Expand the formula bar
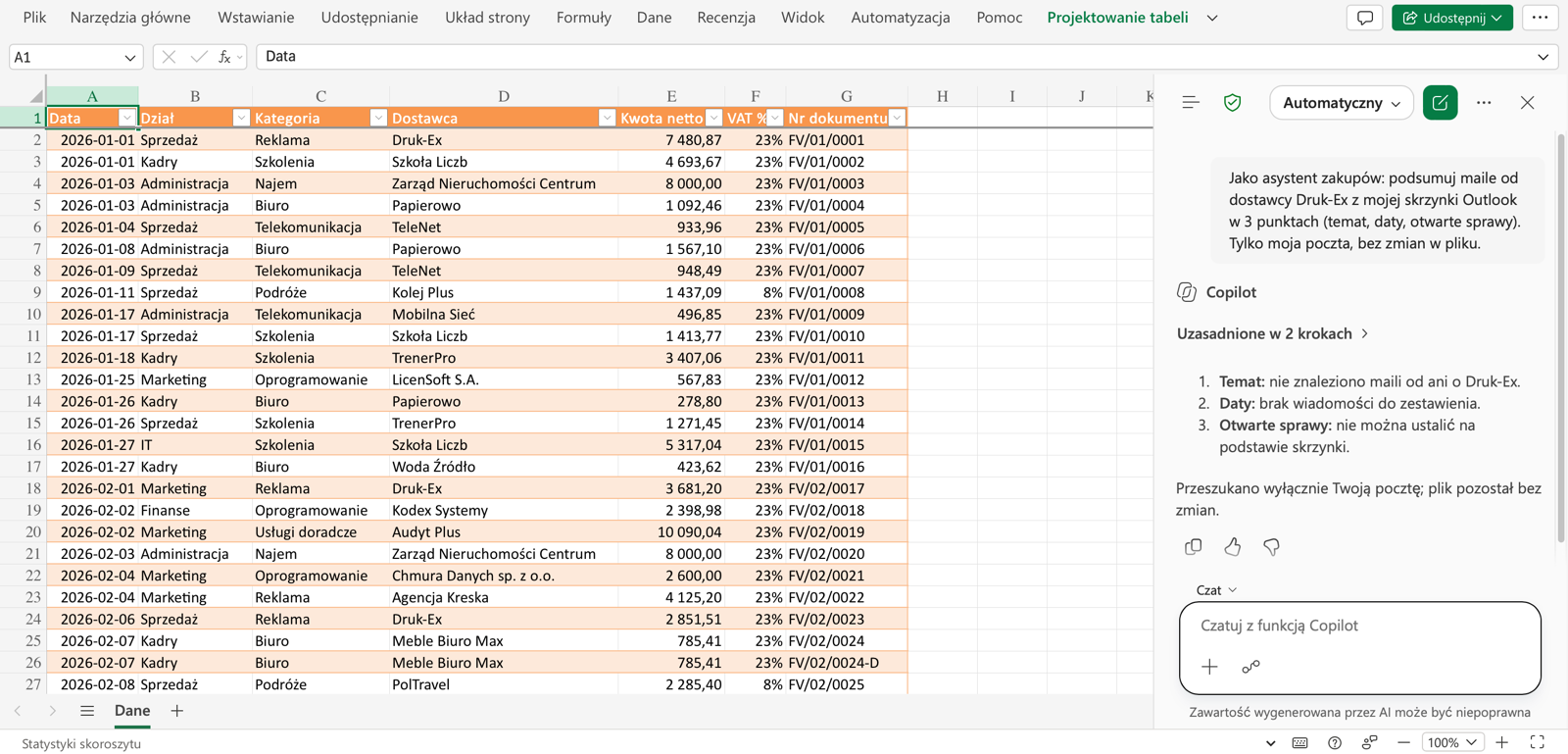The width and height of the screenshot is (1568, 754). (1543, 57)
